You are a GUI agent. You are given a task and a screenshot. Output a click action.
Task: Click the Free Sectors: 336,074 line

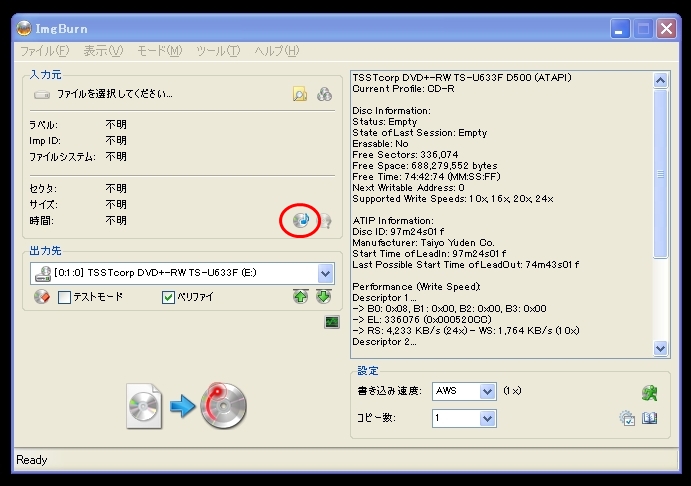[405, 155]
